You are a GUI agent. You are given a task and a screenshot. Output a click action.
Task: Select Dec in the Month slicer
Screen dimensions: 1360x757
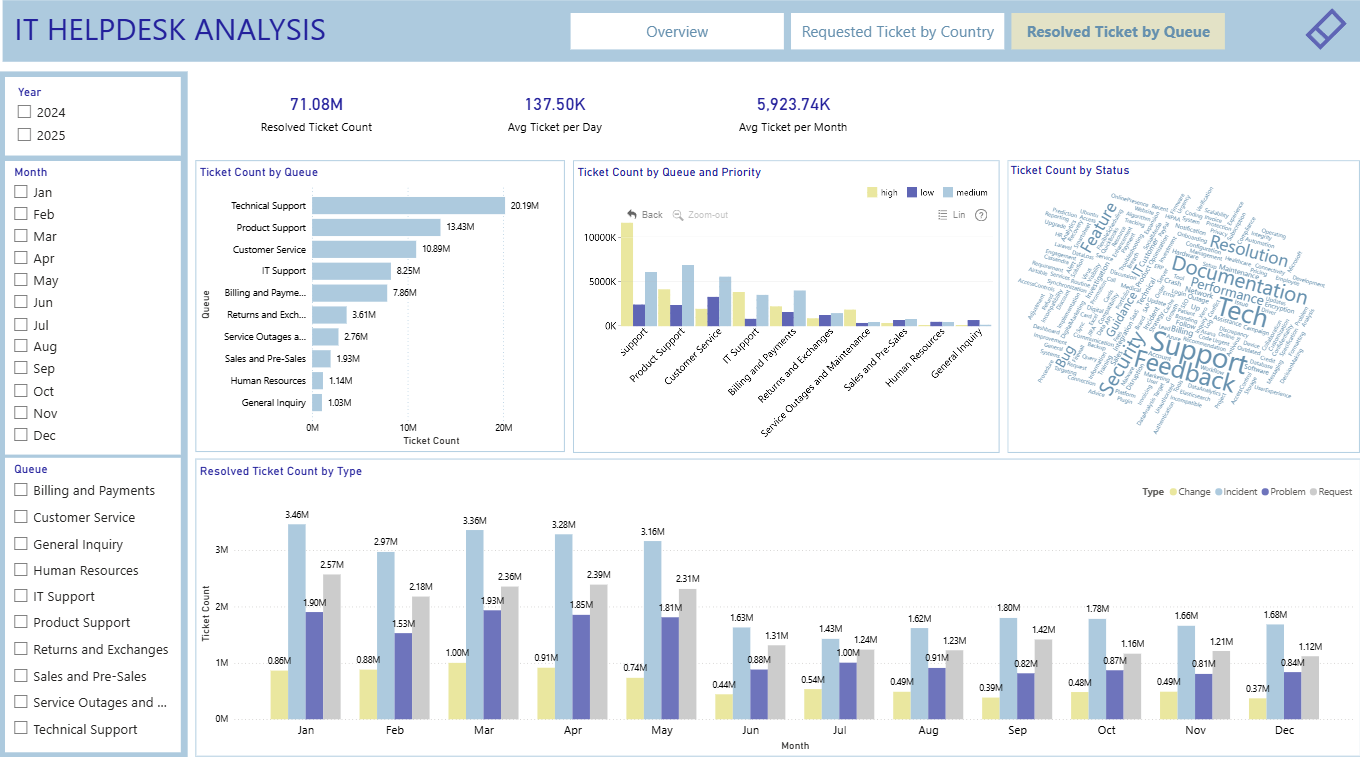coord(21,435)
